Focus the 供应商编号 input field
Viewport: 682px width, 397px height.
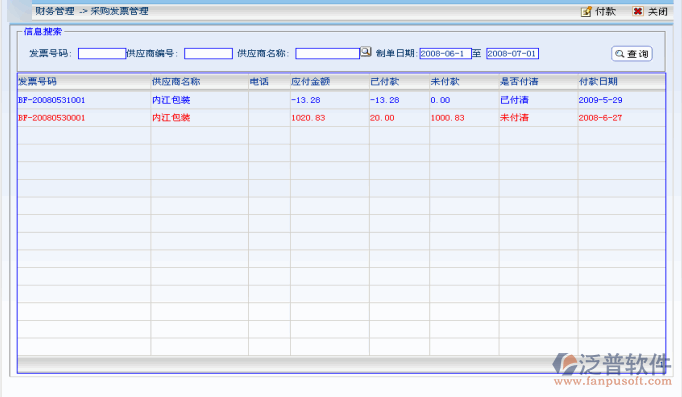point(208,53)
